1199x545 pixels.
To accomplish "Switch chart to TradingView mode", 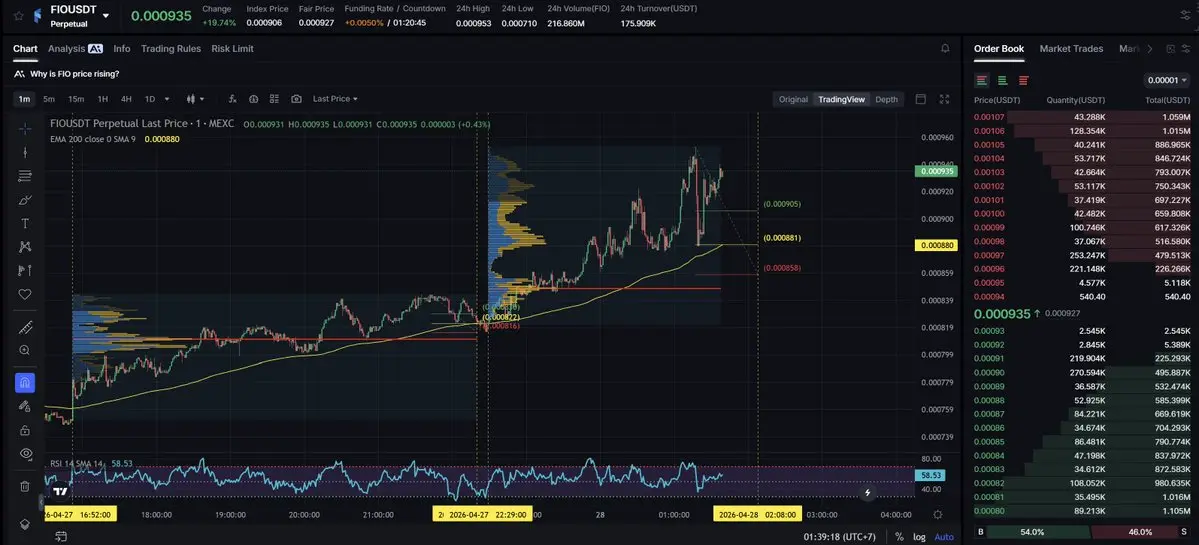I will click(841, 99).
